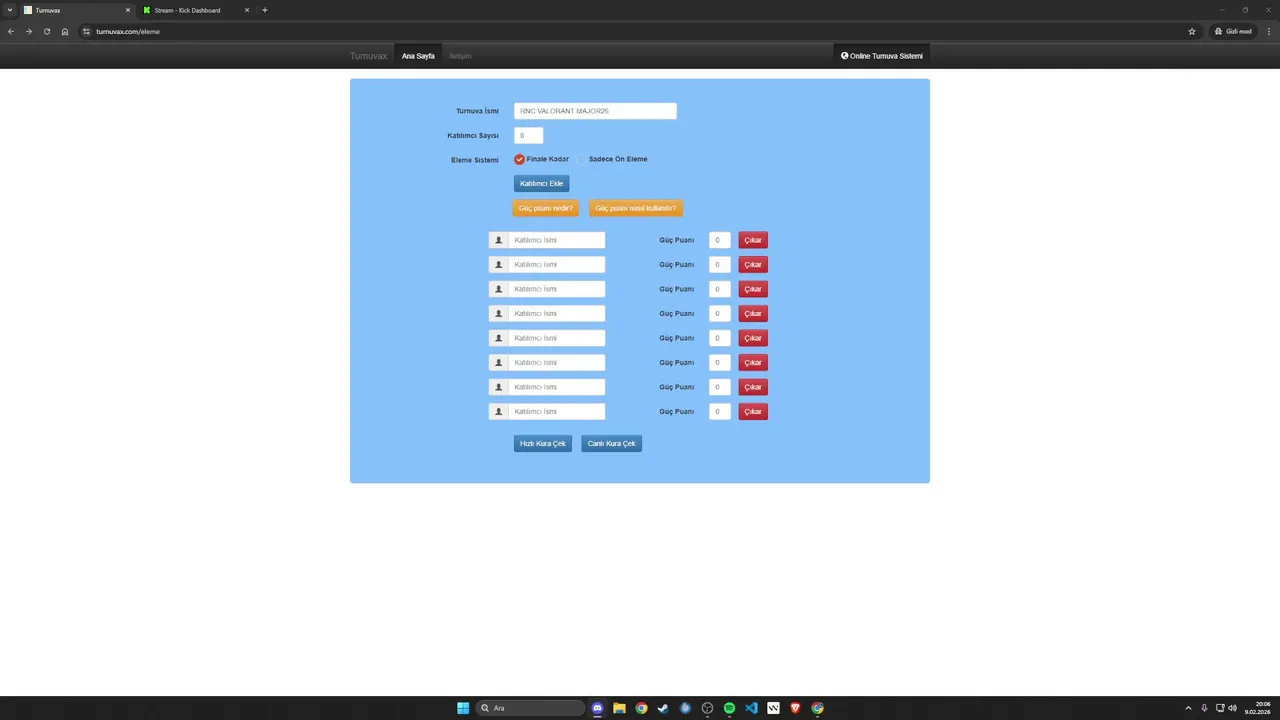Click the taskbar Ara search box
The height and width of the screenshot is (720, 1280).
pos(530,708)
